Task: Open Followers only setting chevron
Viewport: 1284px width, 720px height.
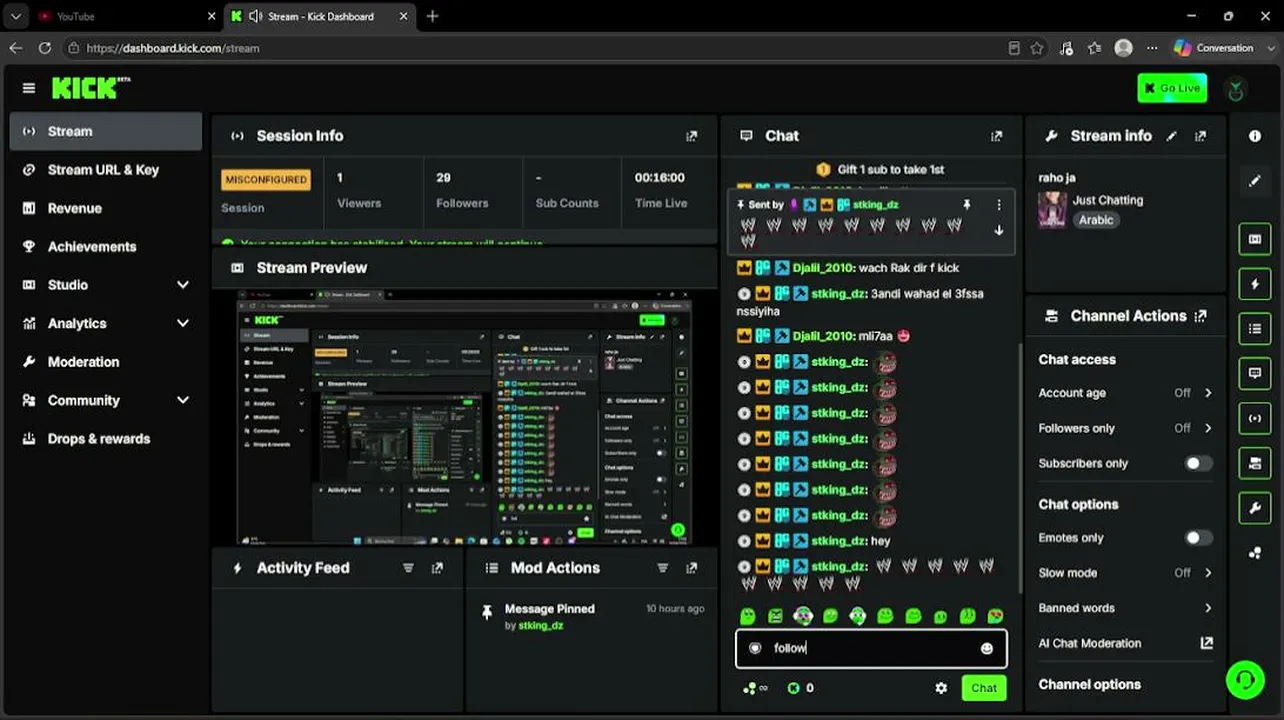Action: click(x=1208, y=428)
